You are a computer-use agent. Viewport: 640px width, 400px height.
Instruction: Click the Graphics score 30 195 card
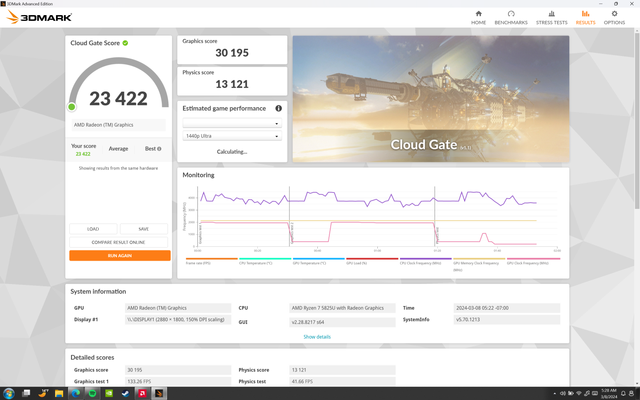[x=232, y=50]
